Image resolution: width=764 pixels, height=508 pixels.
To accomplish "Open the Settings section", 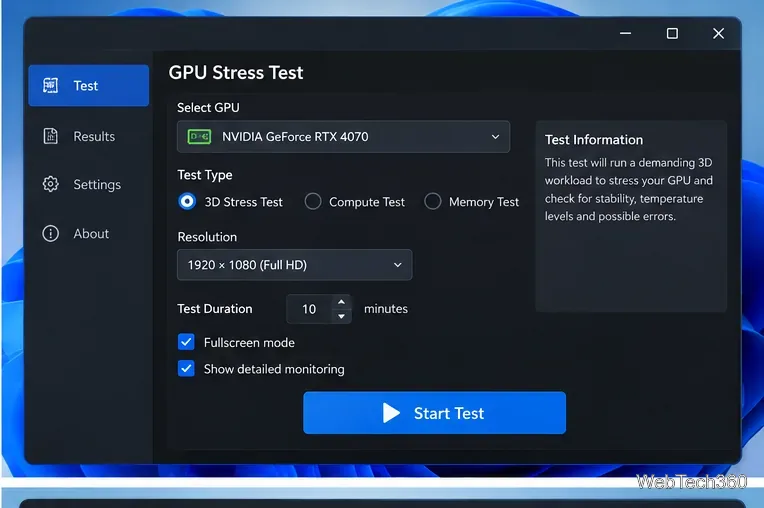I will point(88,185).
